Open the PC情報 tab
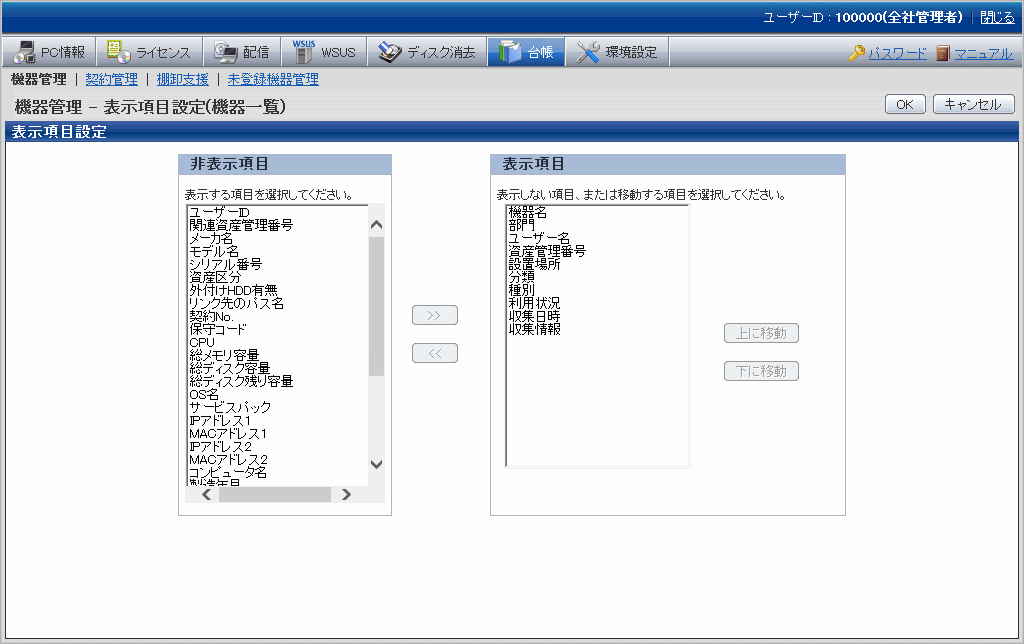 [x=49, y=52]
